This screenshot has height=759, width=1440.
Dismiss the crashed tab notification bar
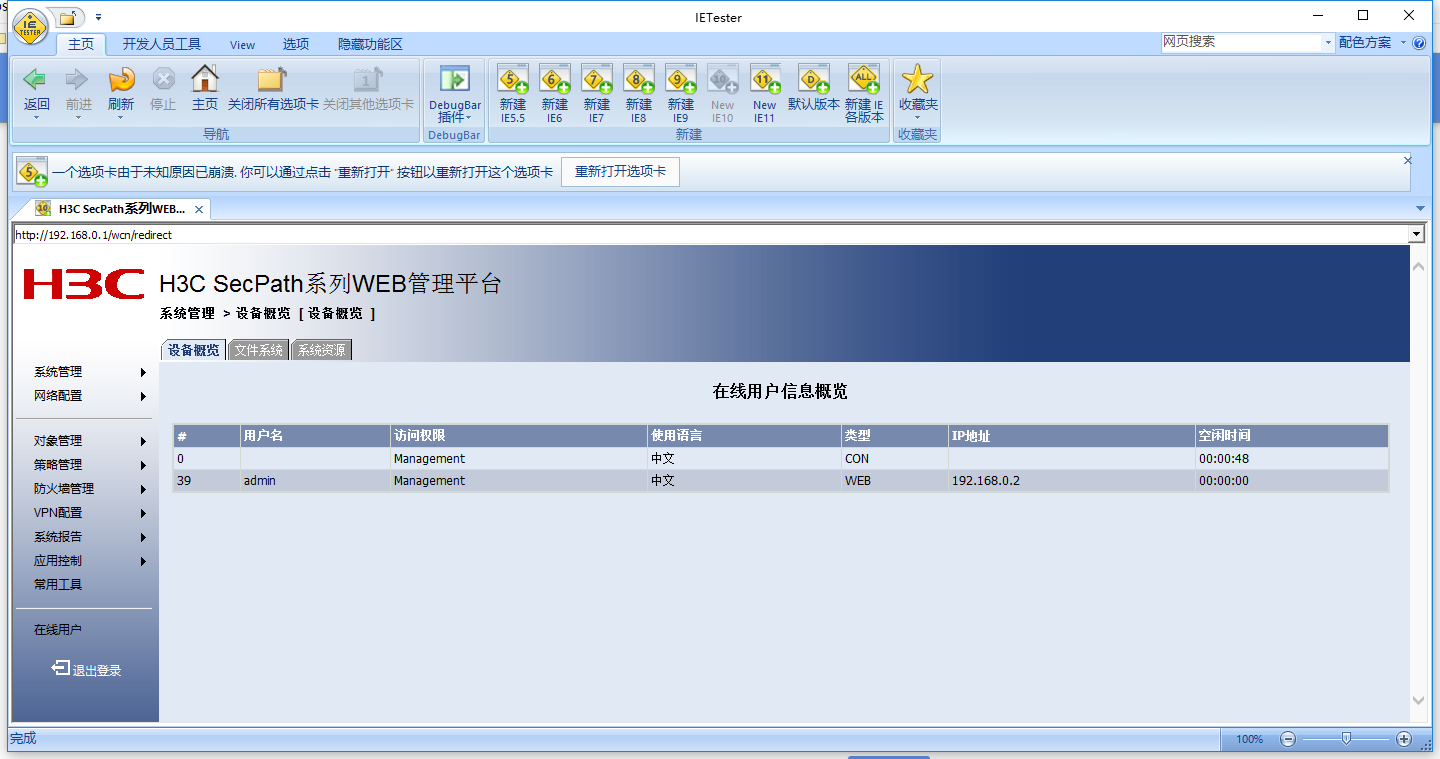pyautogui.click(x=1408, y=160)
